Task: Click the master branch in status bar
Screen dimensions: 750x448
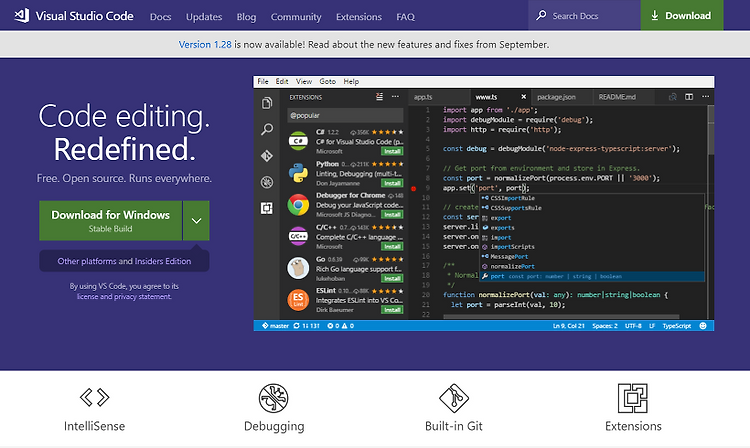Action: [275, 326]
